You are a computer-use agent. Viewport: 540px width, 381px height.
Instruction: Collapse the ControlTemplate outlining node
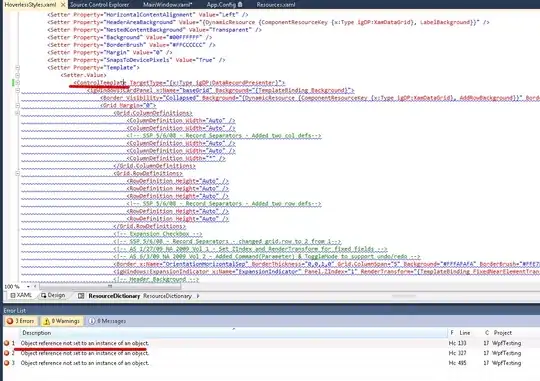[17, 83]
